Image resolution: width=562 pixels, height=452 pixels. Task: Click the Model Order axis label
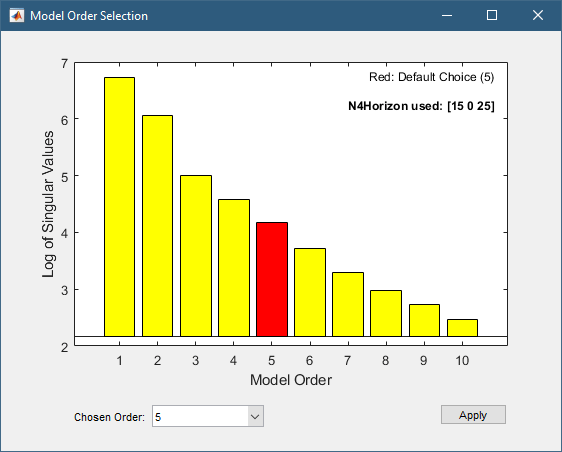coord(291,380)
